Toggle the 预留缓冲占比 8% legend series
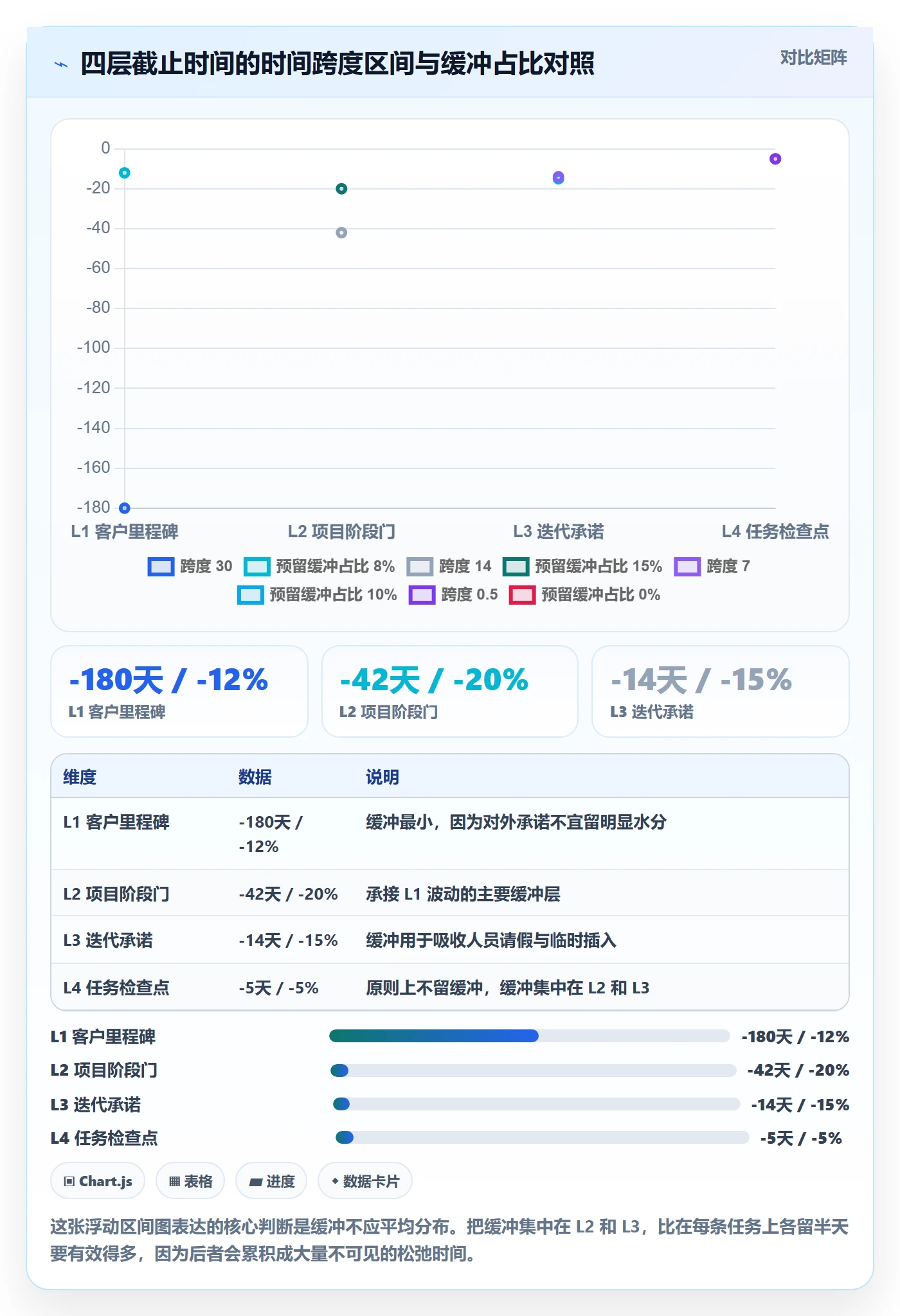Viewport: 900px width, 1316px height. 319,566
